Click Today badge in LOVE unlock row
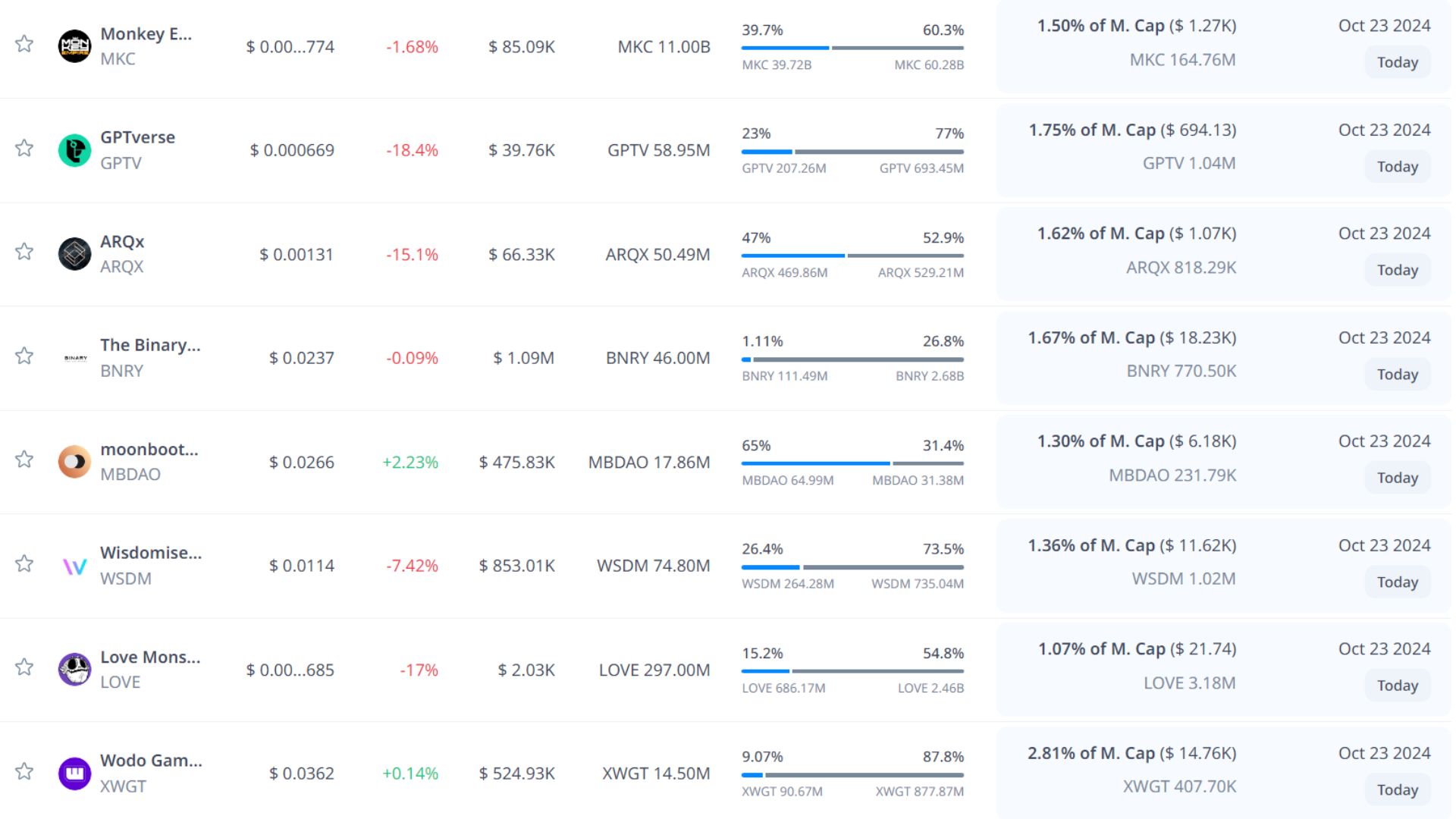This screenshot has height=819, width=1456. coord(1397,686)
